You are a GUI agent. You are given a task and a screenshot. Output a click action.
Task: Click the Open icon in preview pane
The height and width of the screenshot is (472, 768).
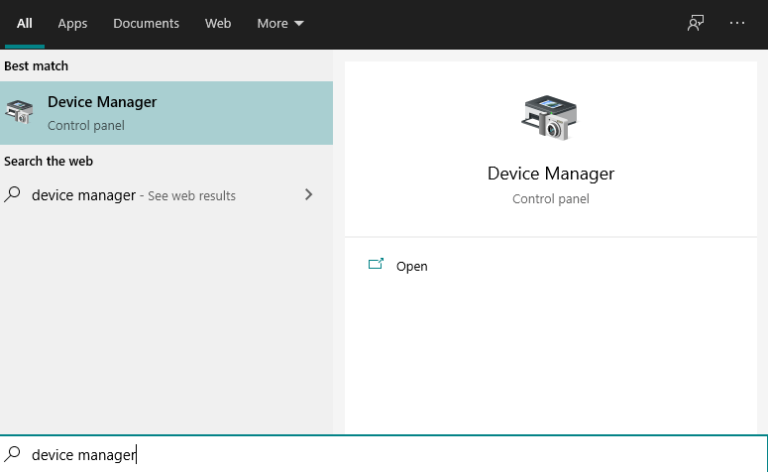(x=376, y=265)
